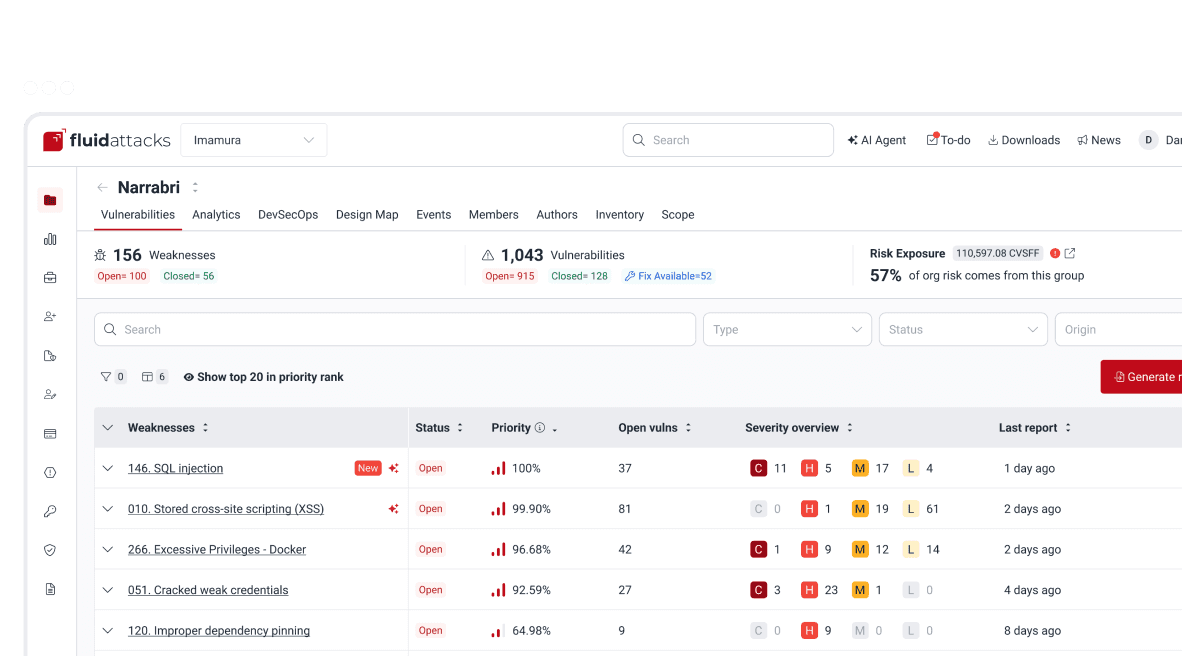This screenshot has height=656, width=1182.
Task: Click the briefcase icon in the left sidebar
Action: [x=50, y=277]
